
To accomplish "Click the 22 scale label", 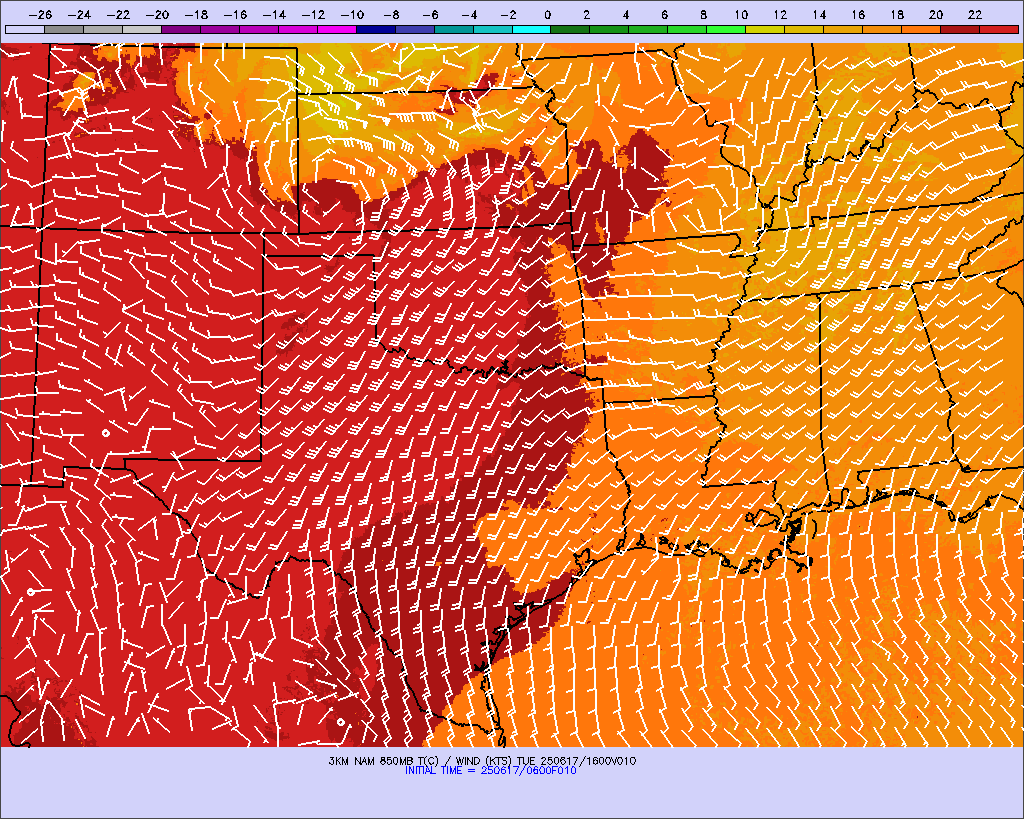I will [974, 14].
